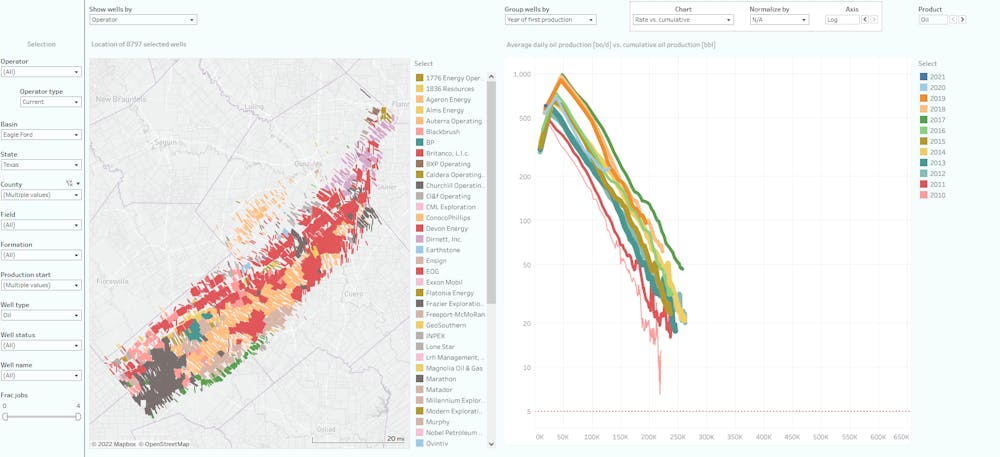The image size is (1000, 457).
Task: Select the 2011 red legend entry
Action: (932, 185)
